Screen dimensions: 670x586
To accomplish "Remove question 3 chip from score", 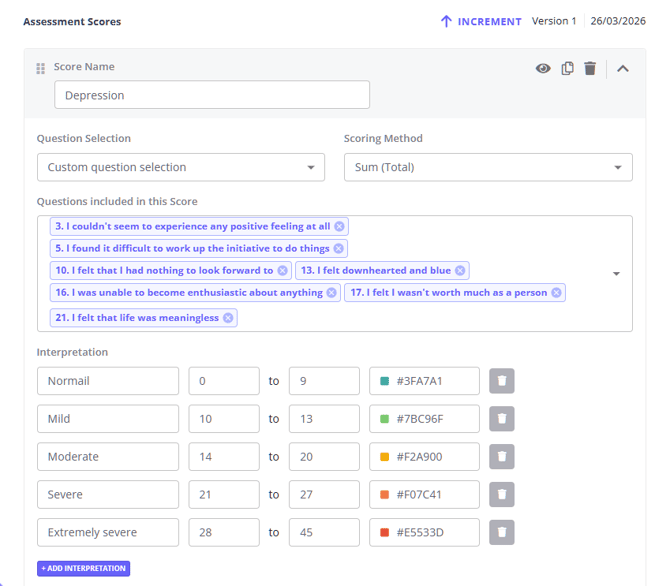I will 340,227.
